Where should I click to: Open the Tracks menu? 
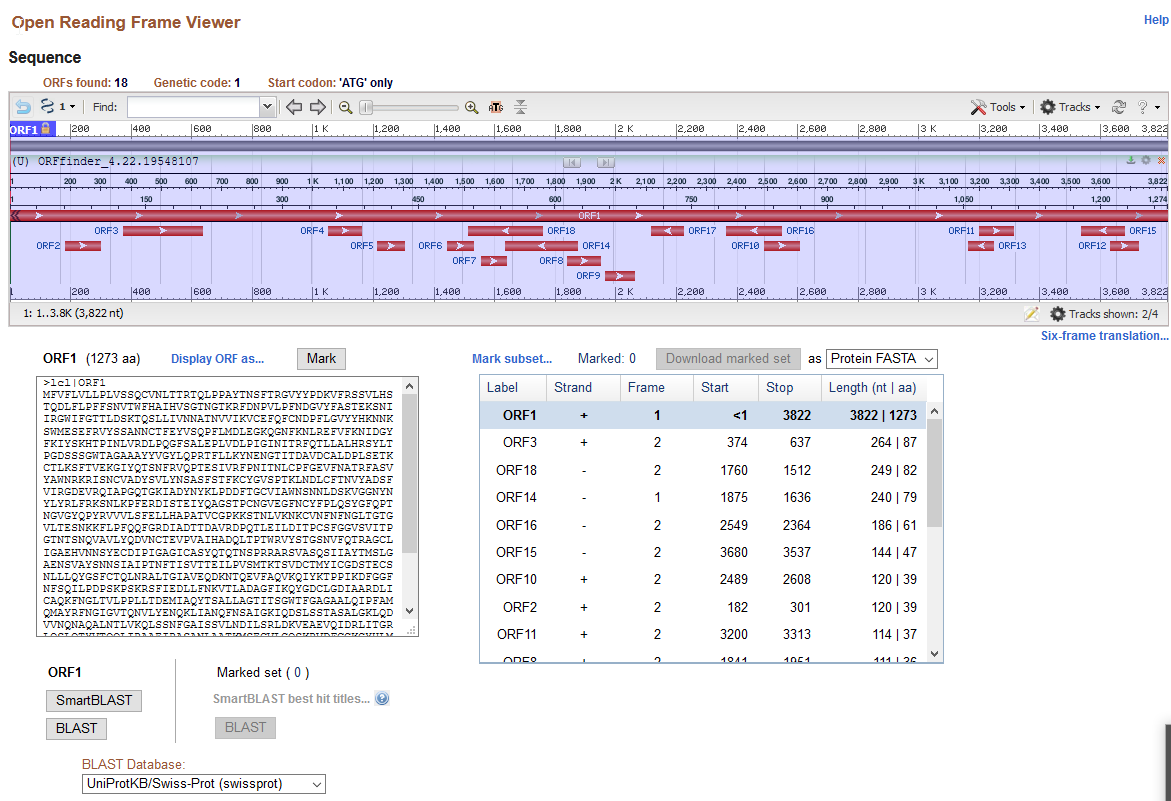pos(1070,107)
